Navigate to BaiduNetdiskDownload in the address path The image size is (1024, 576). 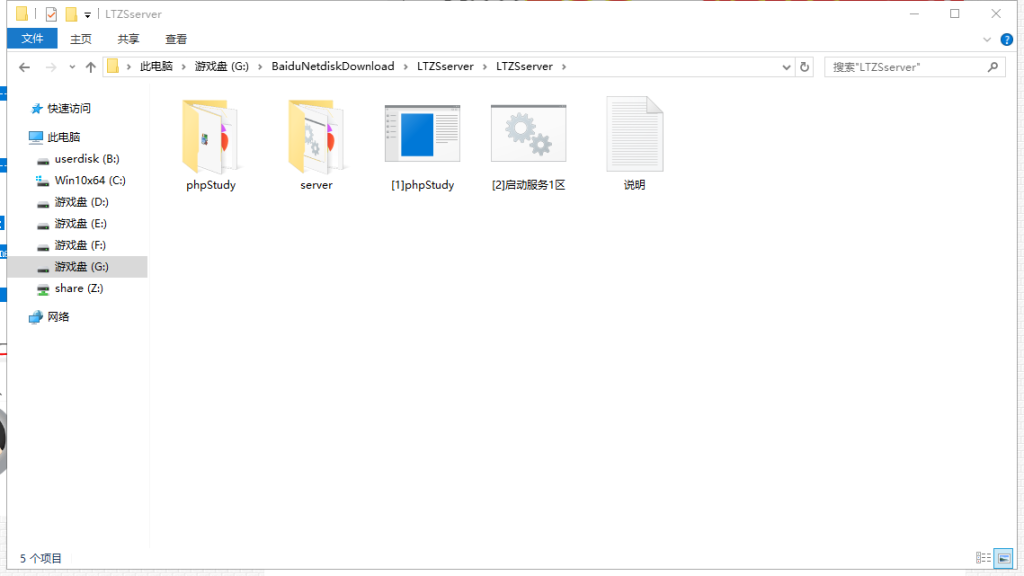tap(333, 67)
